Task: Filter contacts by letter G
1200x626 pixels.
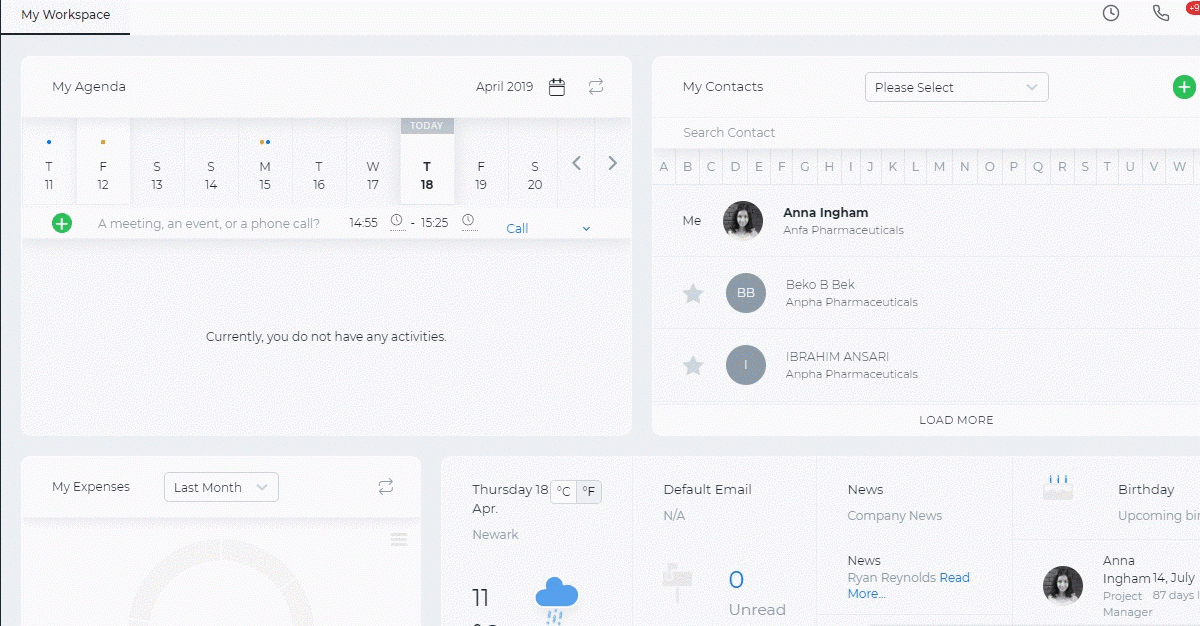Action: [805, 167]
